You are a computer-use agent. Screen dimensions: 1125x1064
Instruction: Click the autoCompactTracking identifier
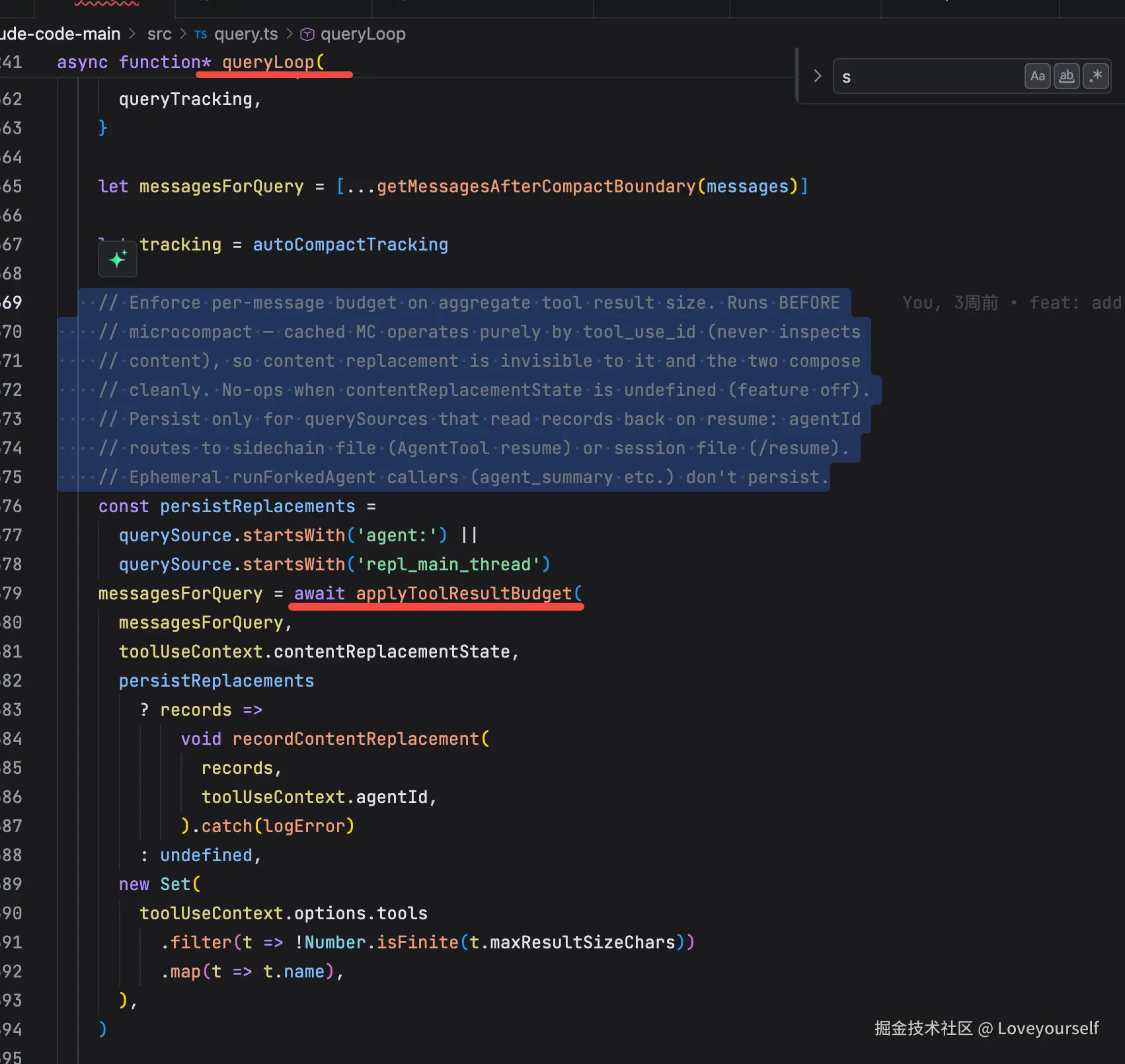tap(350, 245)
